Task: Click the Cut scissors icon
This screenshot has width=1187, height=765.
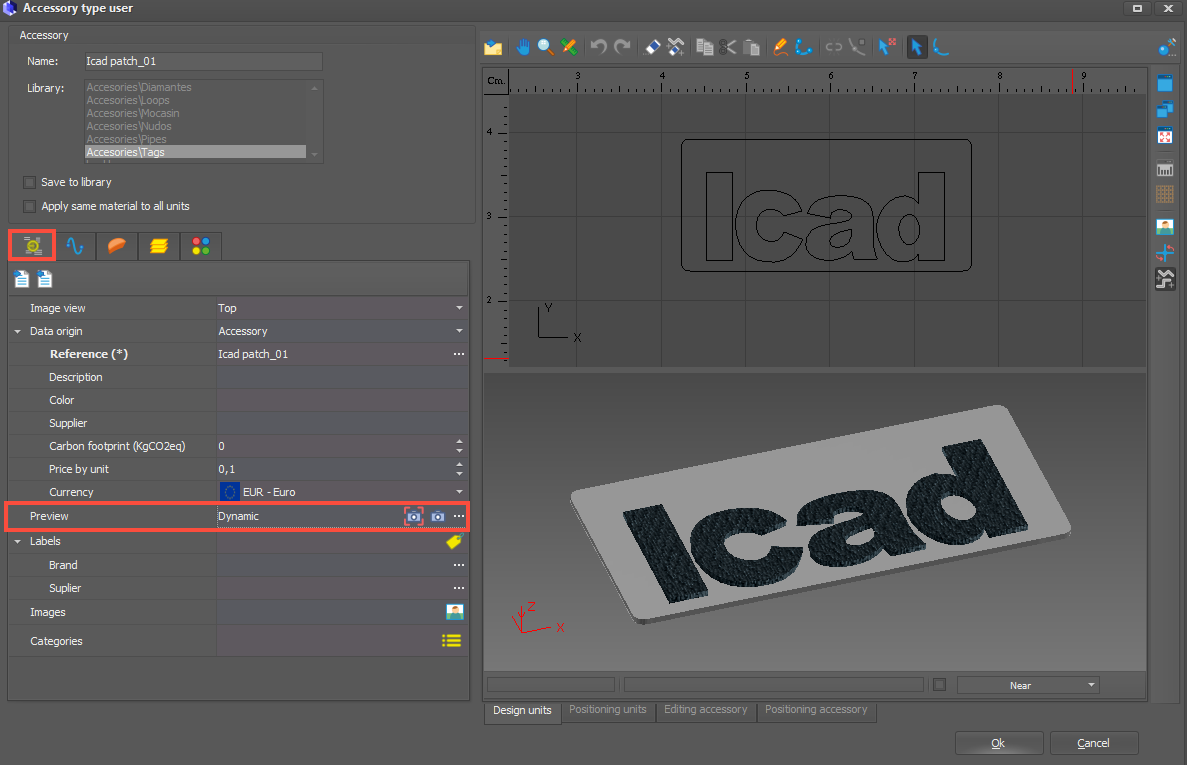Action: (728, 47)
